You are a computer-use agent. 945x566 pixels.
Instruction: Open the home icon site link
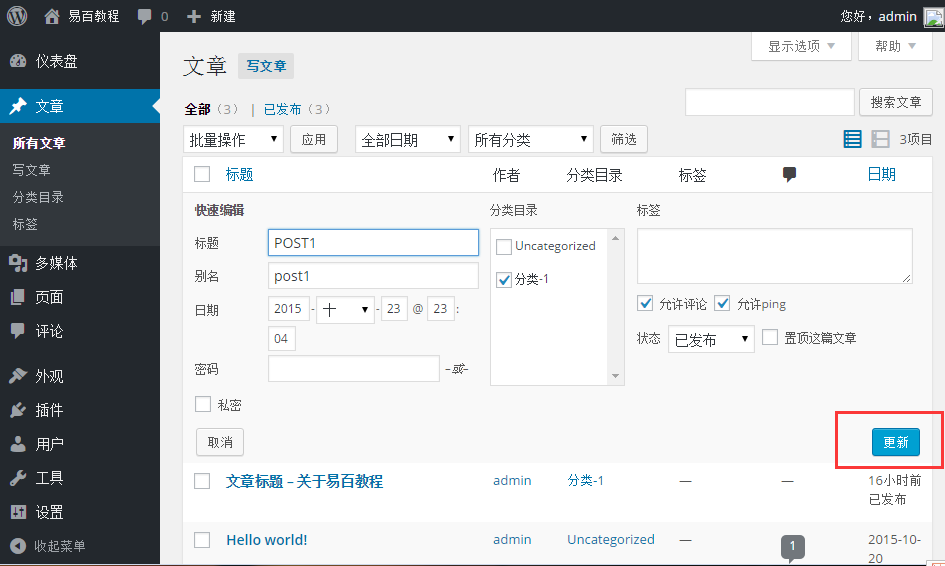pyautogui.click(x=52, y=16)
